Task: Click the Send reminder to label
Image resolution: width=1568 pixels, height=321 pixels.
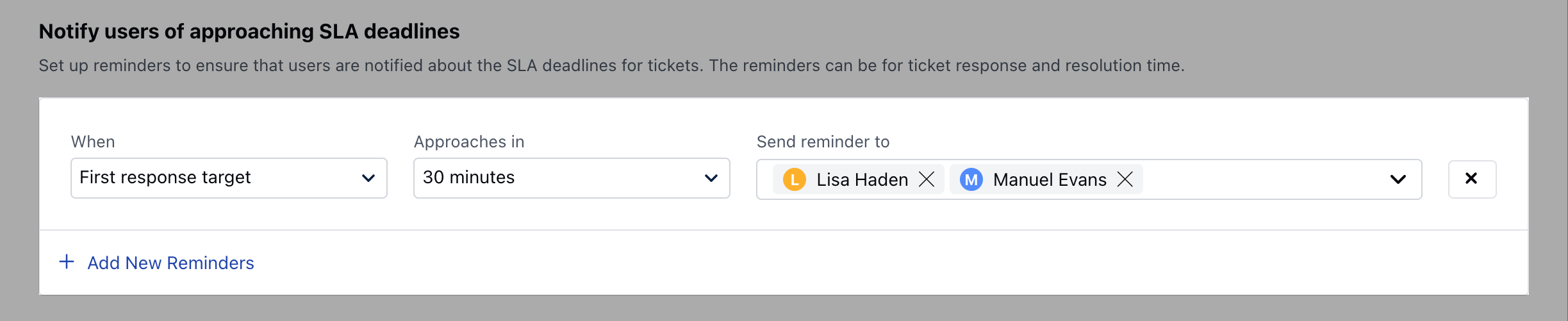Action: [x=823, y=142]
